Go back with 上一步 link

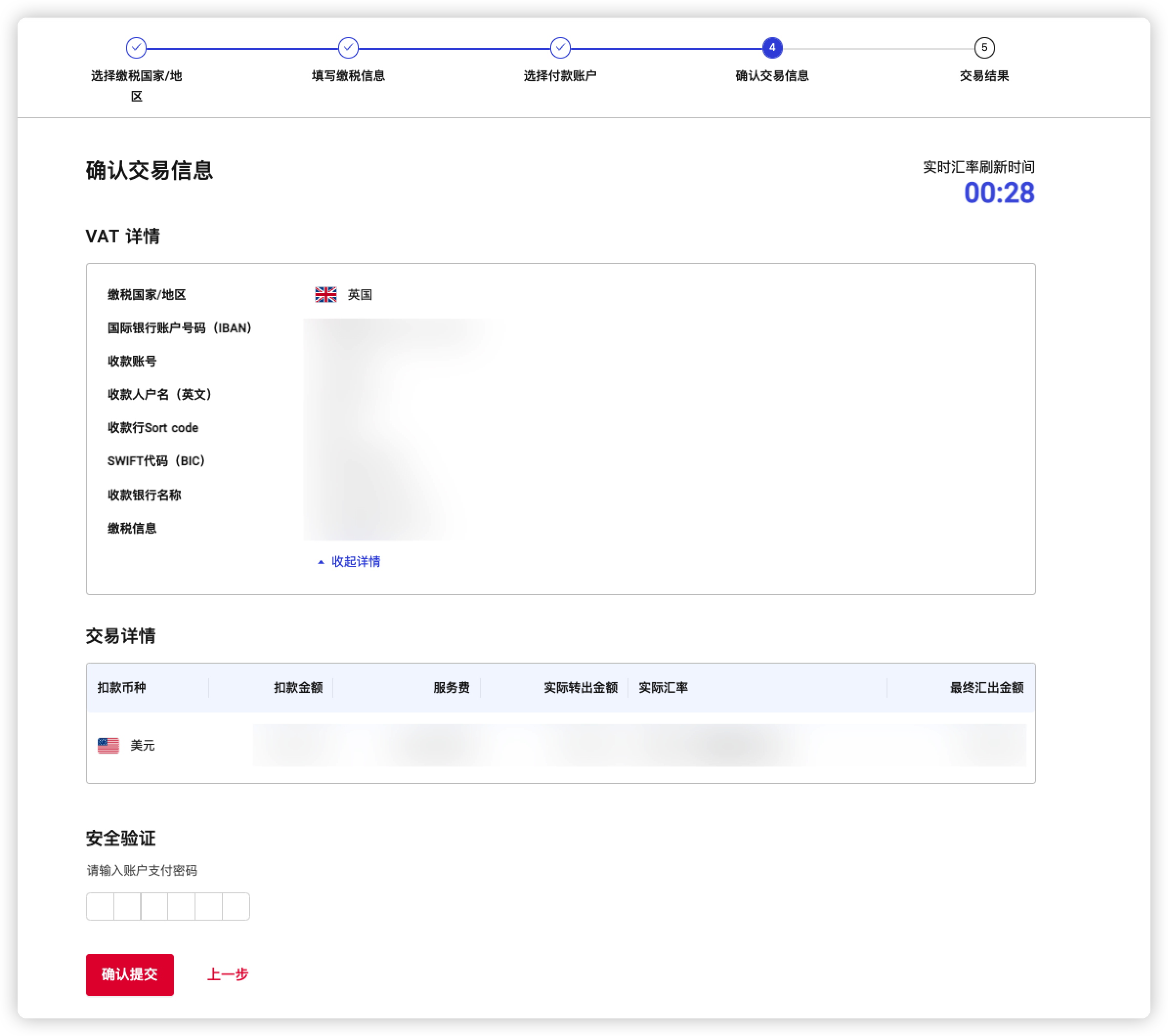click(x=227, y=974)
